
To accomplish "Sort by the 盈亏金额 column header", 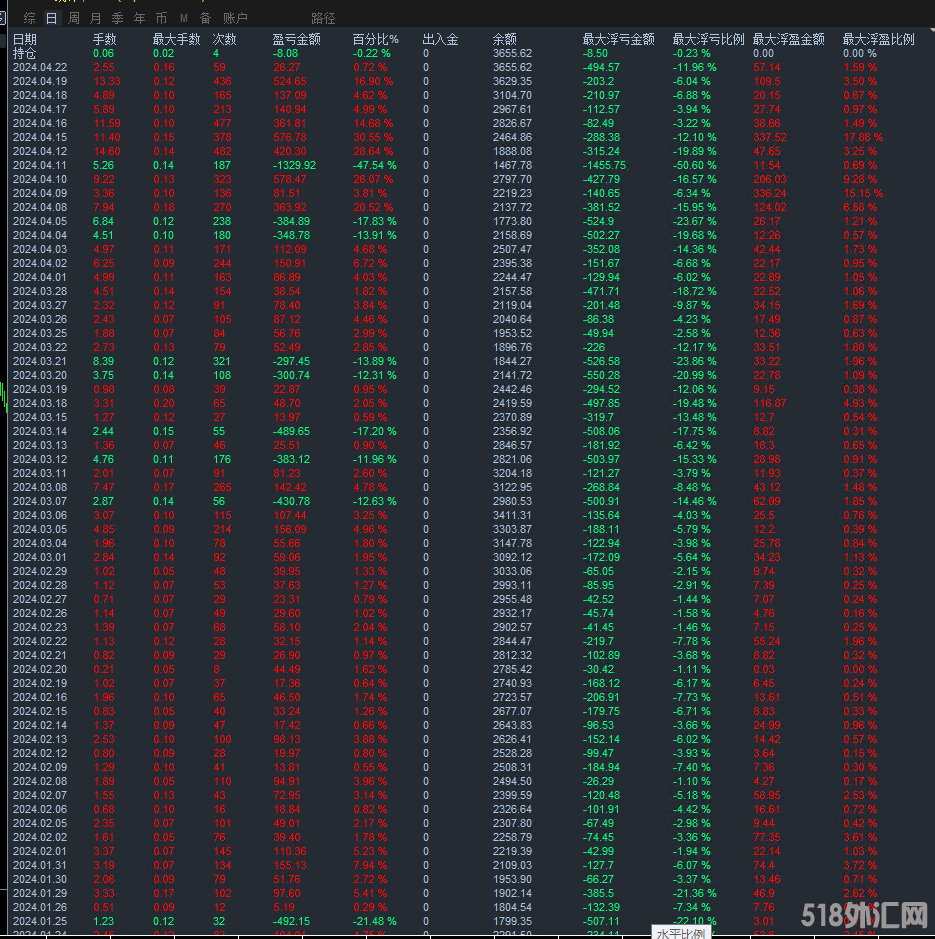I will coord(296,39).
